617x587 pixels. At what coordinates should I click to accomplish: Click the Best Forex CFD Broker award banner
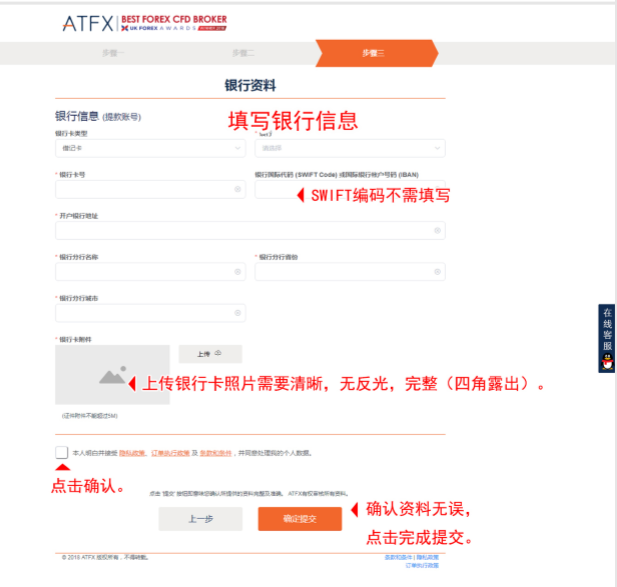tap(174, 23)
